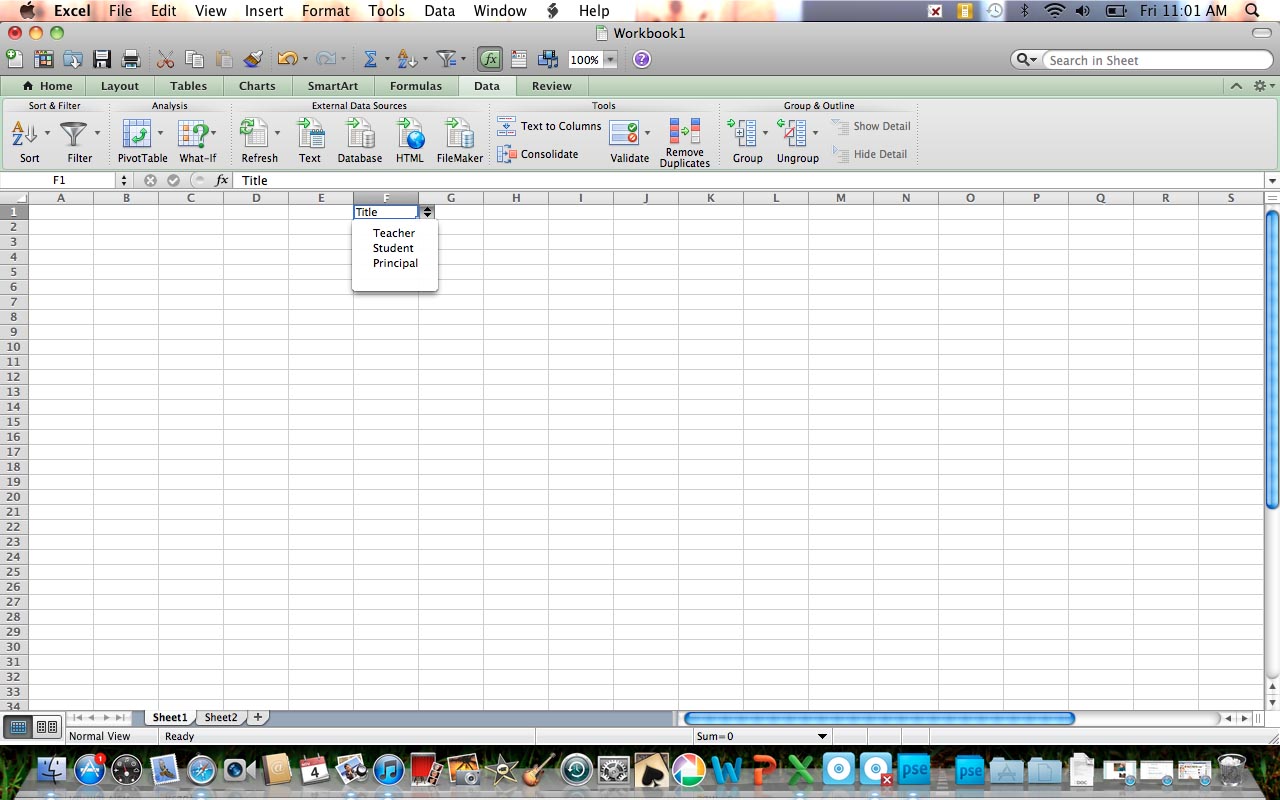Switch to the Formulas ribbon tab
The height and width of the screenshot is (800, 1280).
[x=416, y=86]
